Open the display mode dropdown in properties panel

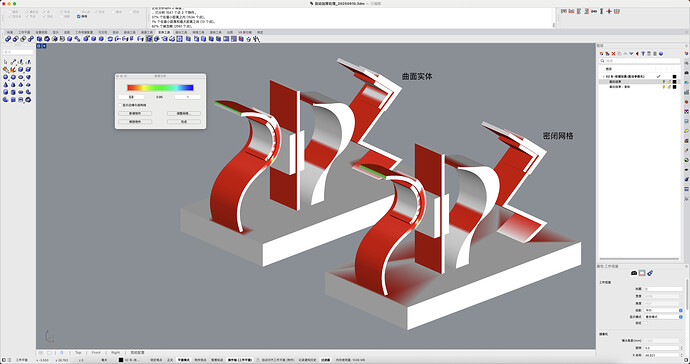(664, 317)
